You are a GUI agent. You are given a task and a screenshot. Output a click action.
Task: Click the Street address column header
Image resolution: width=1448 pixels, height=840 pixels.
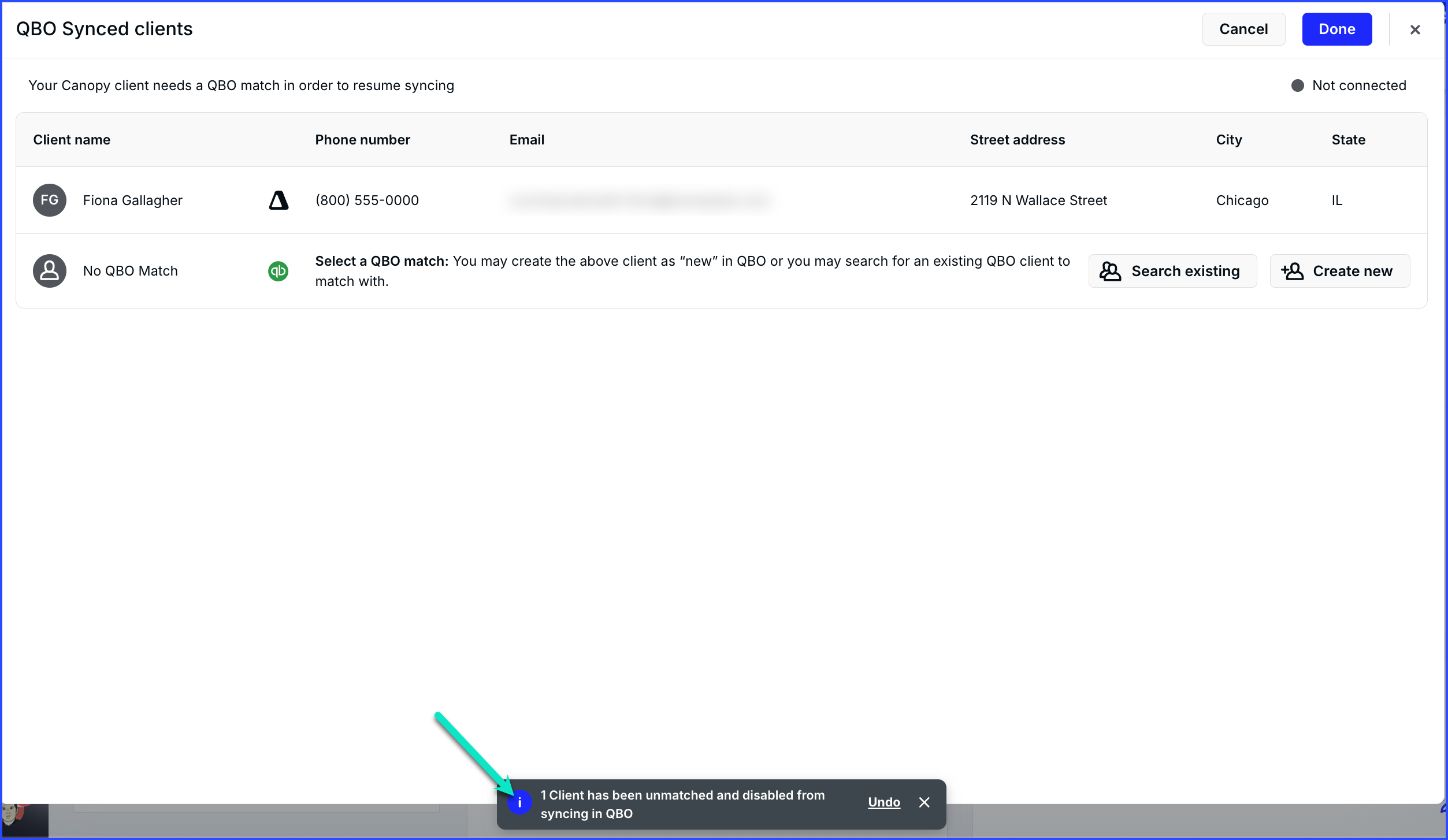[1018, 140]
